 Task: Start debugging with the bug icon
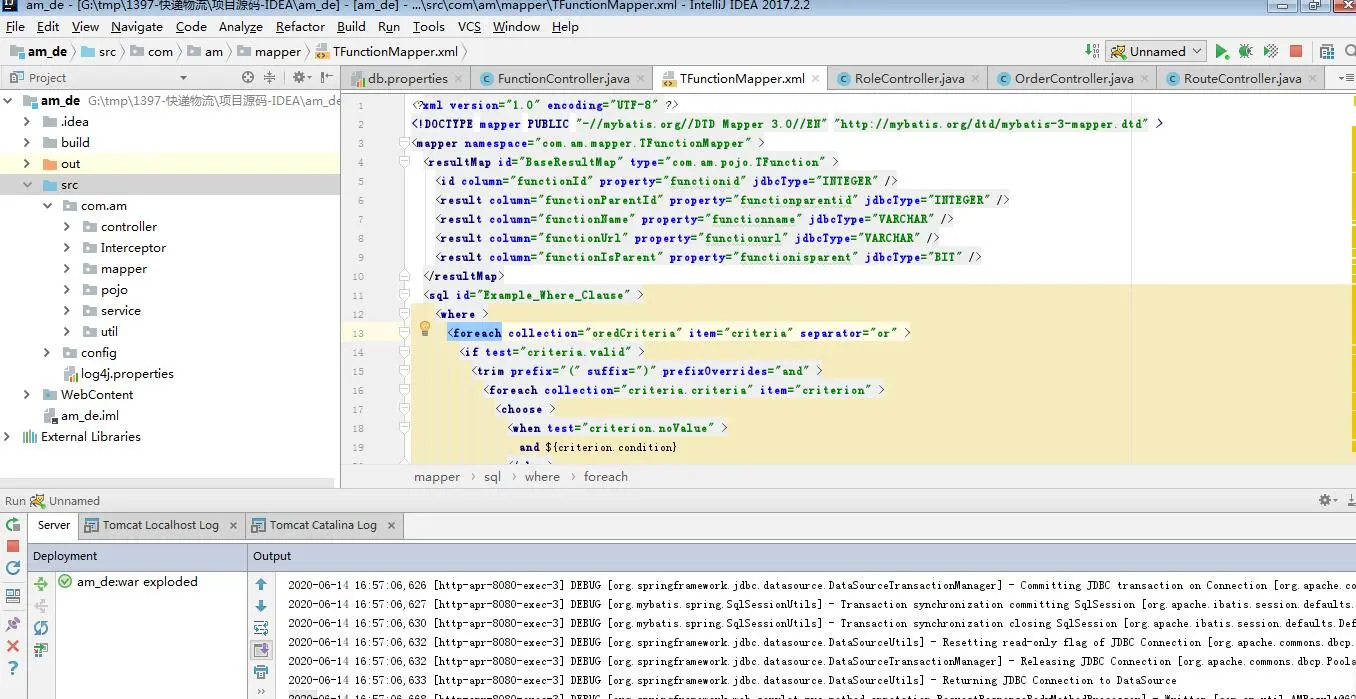1245,52
